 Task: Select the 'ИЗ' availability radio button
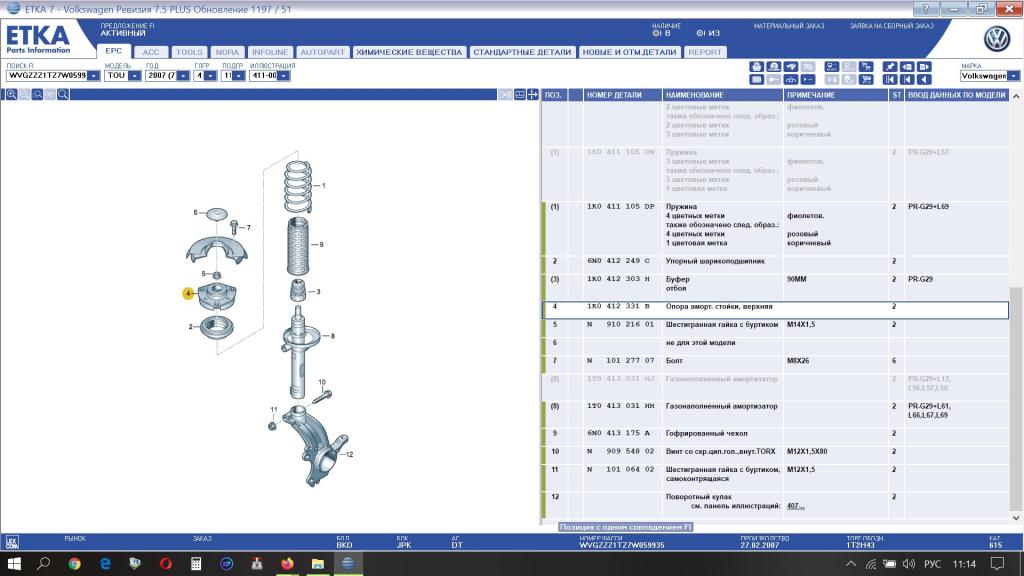point(700,33)
